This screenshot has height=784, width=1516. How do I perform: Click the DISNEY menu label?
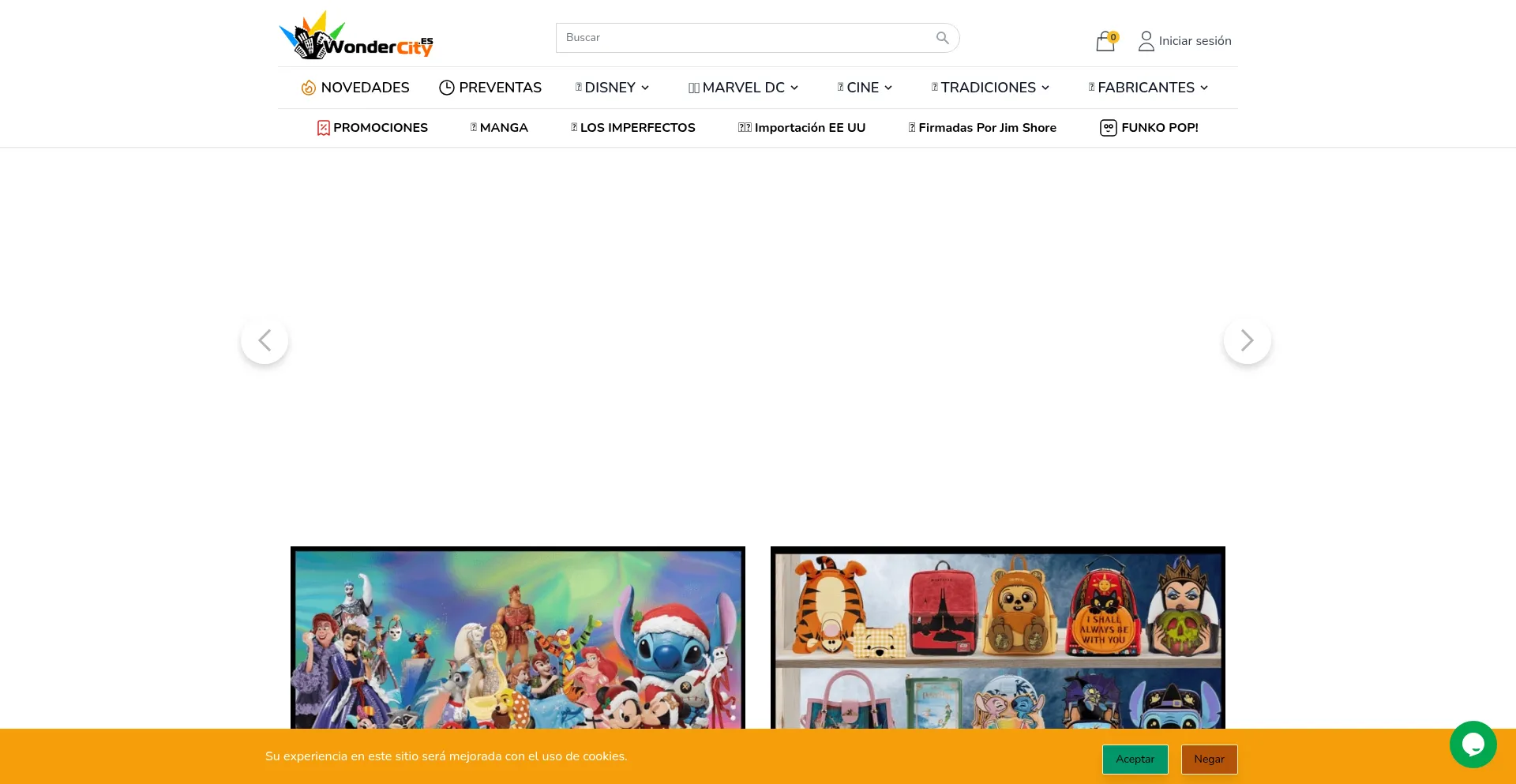(610, 88)
